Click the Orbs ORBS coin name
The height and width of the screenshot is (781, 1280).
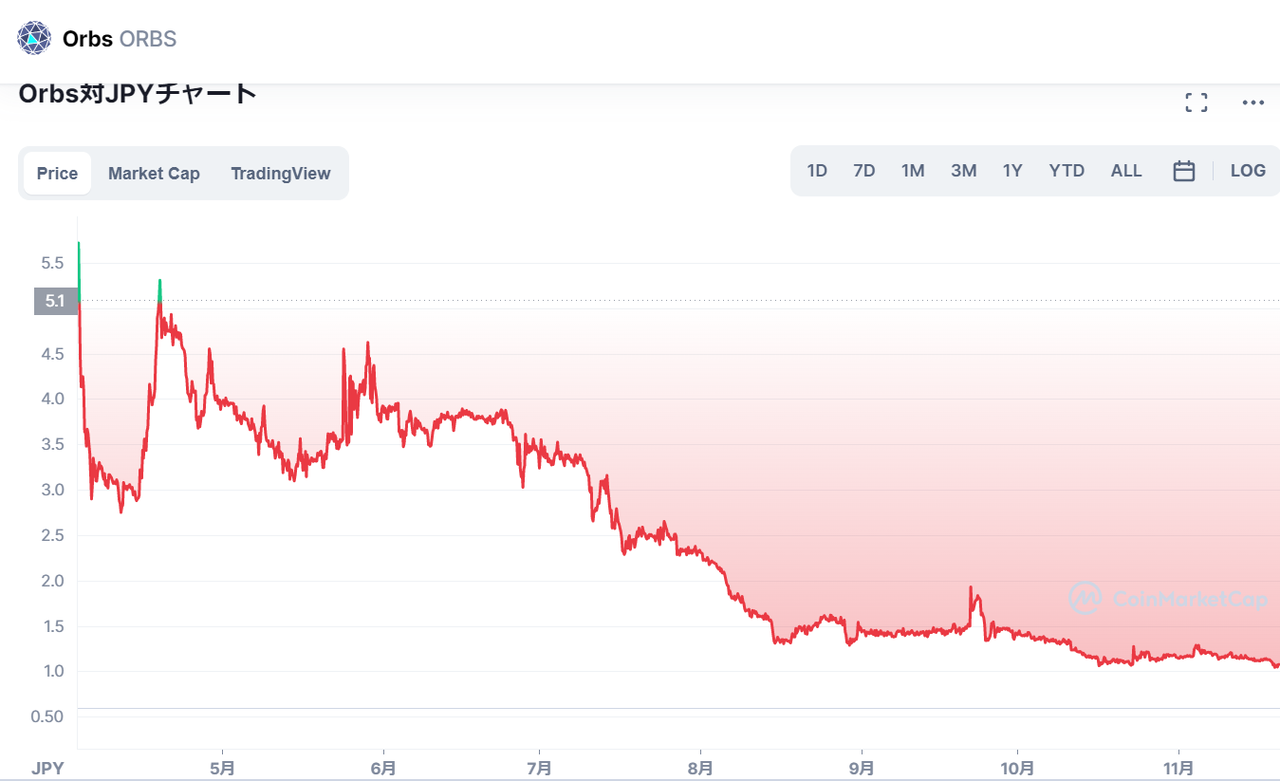pyautogui.click(x=119, y=39)
